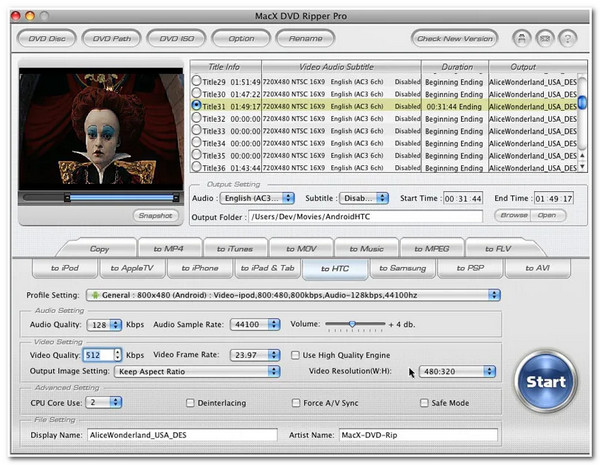Switch to the to AppleTV tab
The image size is (600, 465).
tap(132, 268)
